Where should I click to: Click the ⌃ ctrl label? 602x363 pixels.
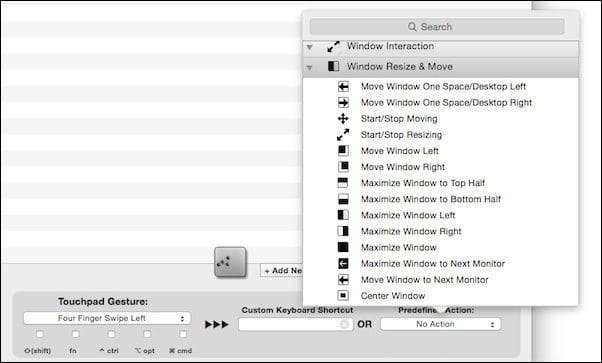tap(109, 351)
